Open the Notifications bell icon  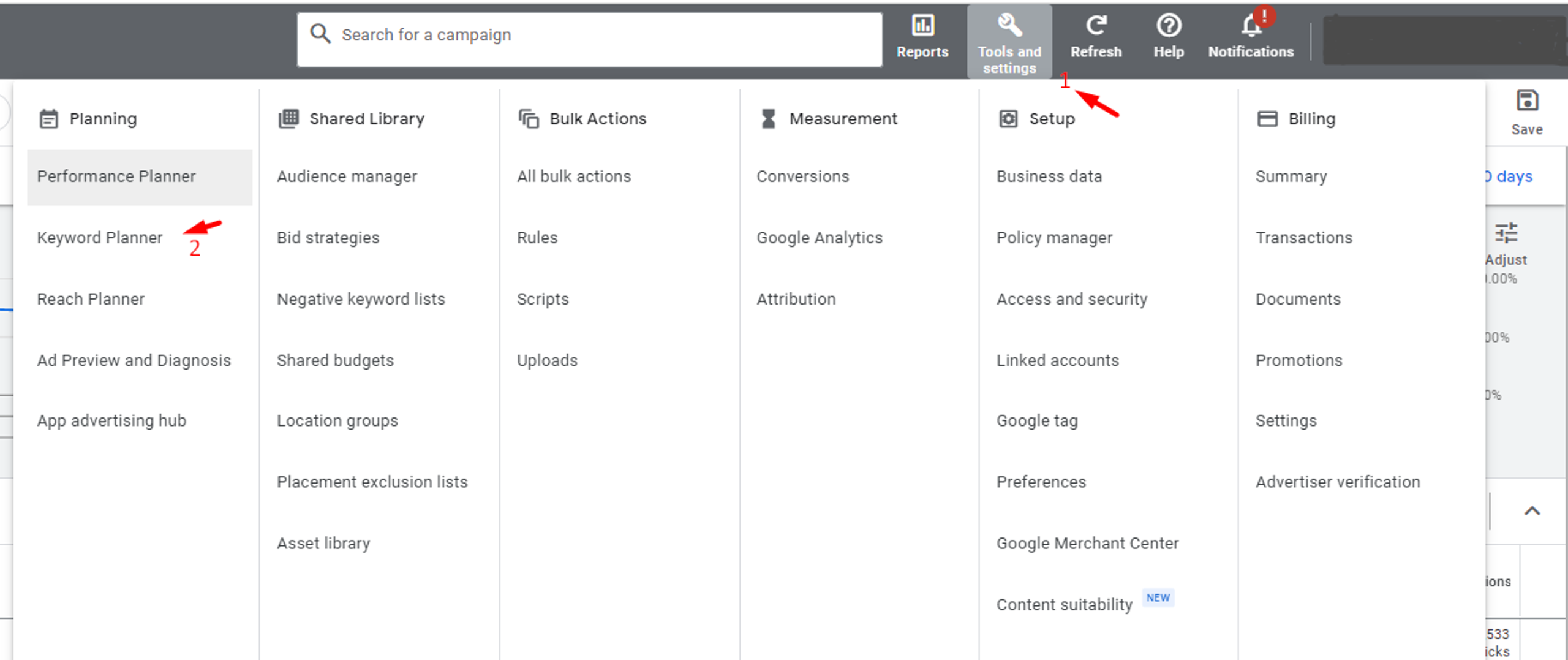[x=1251, y=26]
